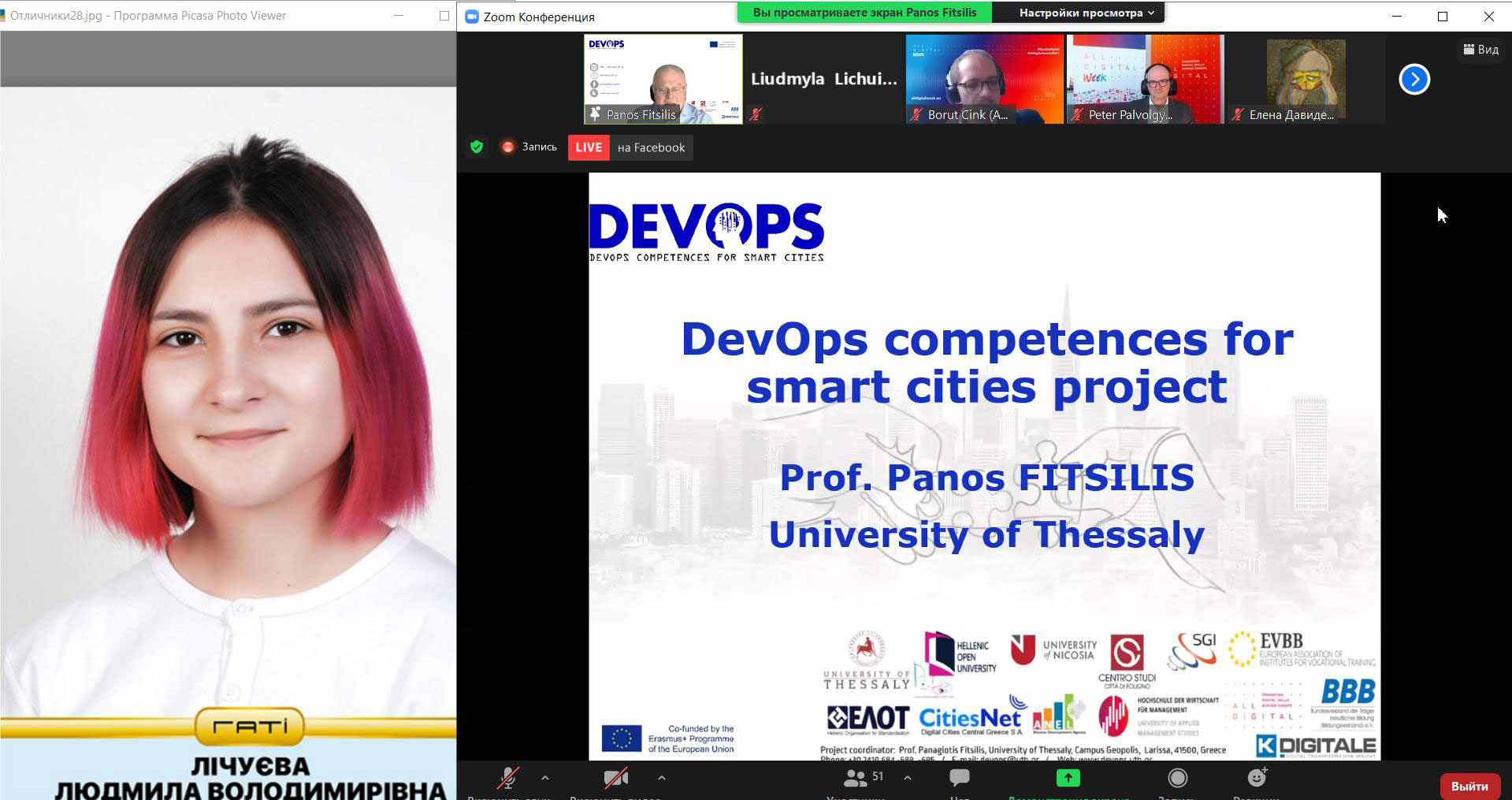Screen dimensions: 1512x800
Task: Click the Record circle icon in the toolbar
Action: [1177, 778]
